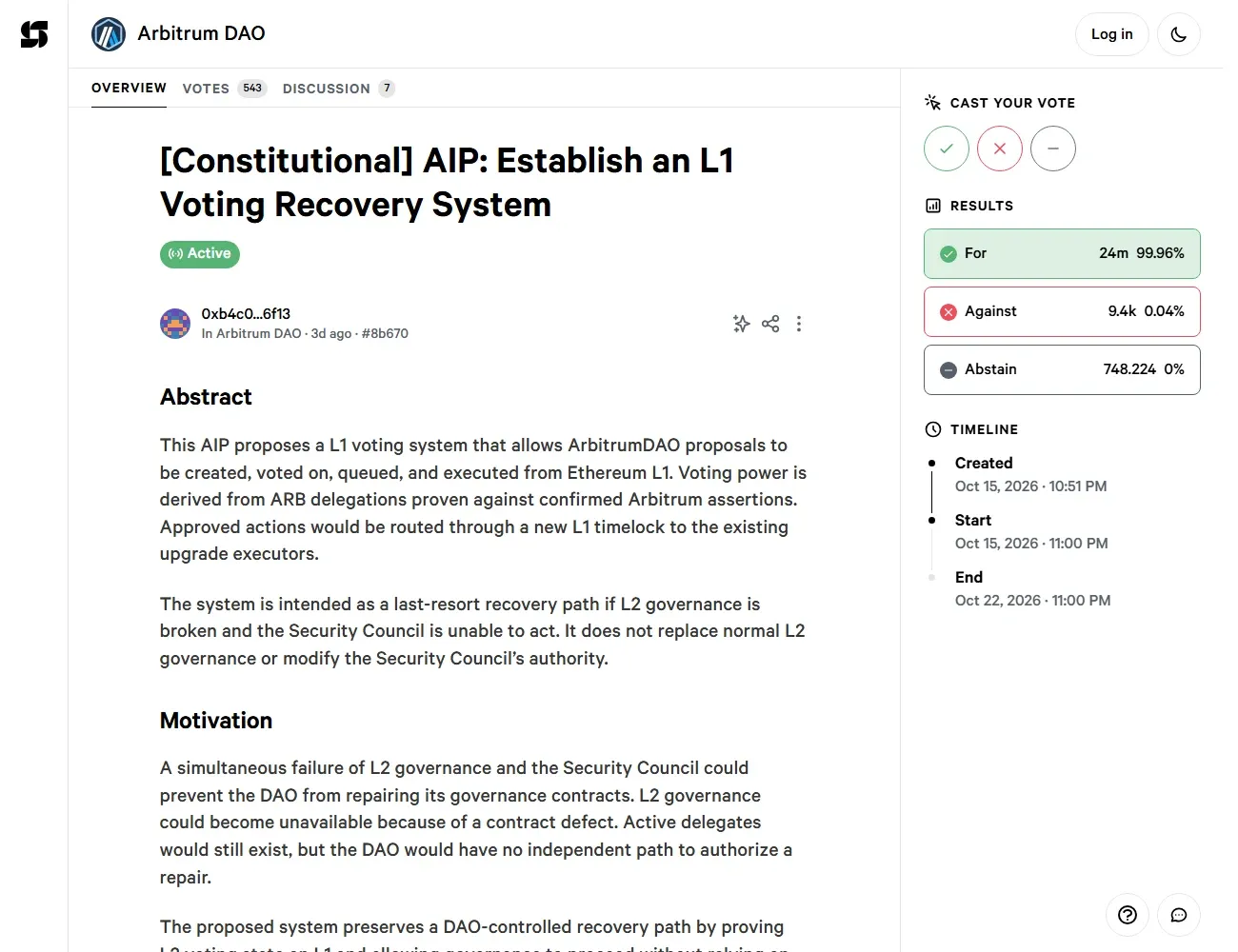Click the red X icon in Against row
Viewport: 1238px width, 952px height.
pos(948,312)
